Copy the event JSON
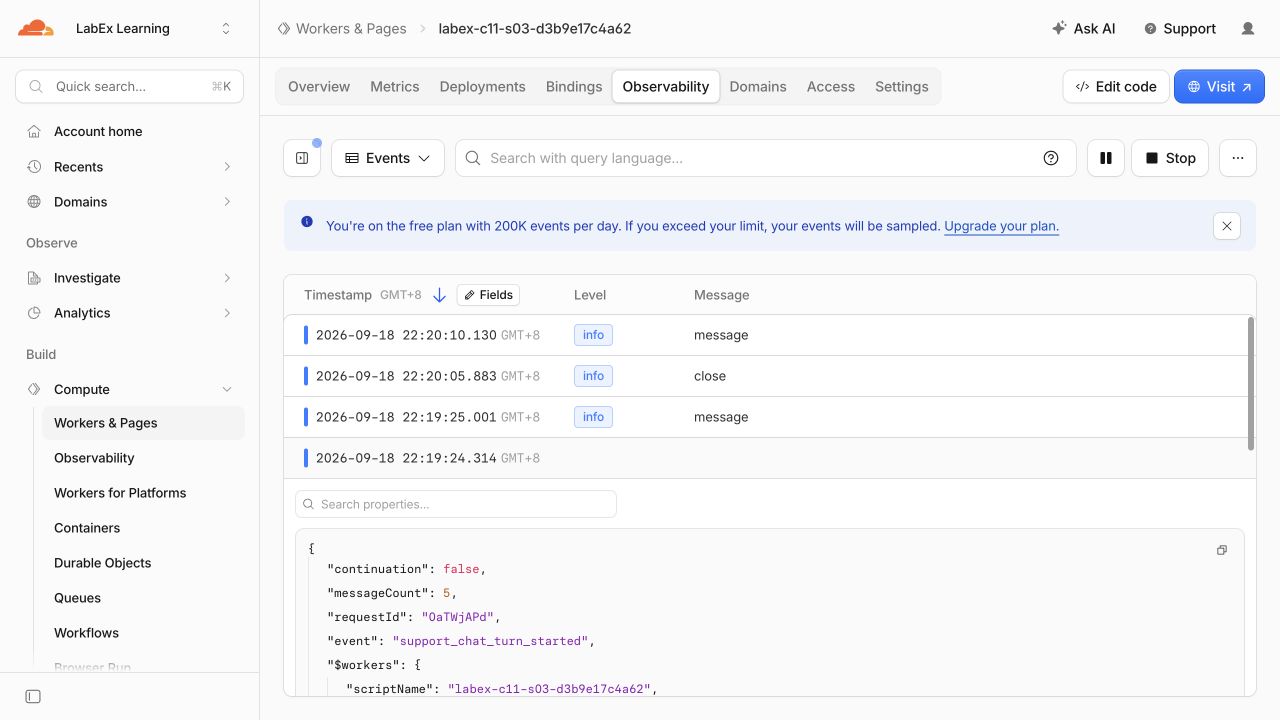This screenshot has height=720, width=1280. coord(1222,550)
